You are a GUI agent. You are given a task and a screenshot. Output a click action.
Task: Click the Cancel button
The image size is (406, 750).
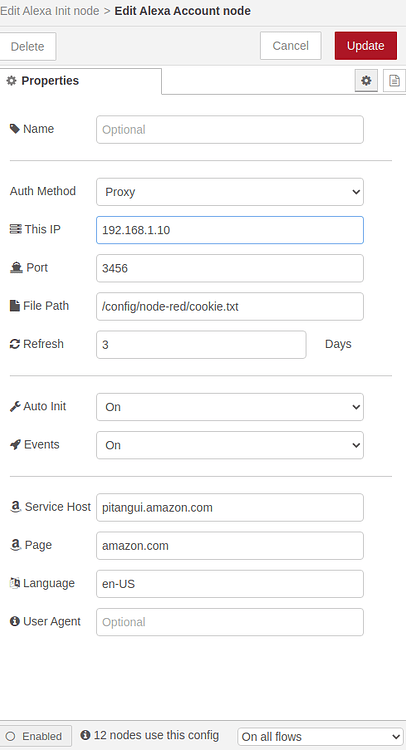(x=291, y=46)
